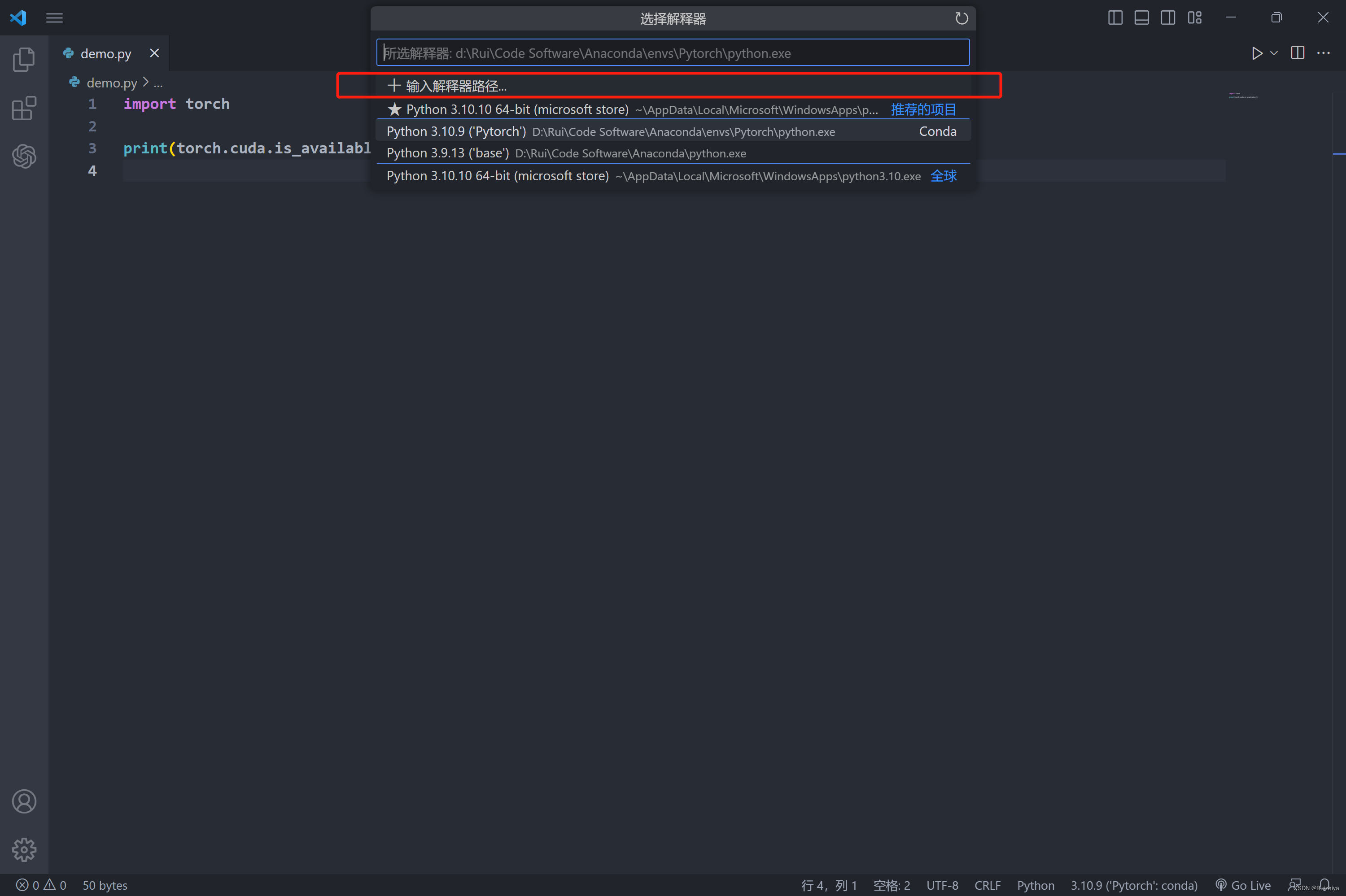Refresh the interpreter list
Screen dimensions: 1346x896
[961, 18]
